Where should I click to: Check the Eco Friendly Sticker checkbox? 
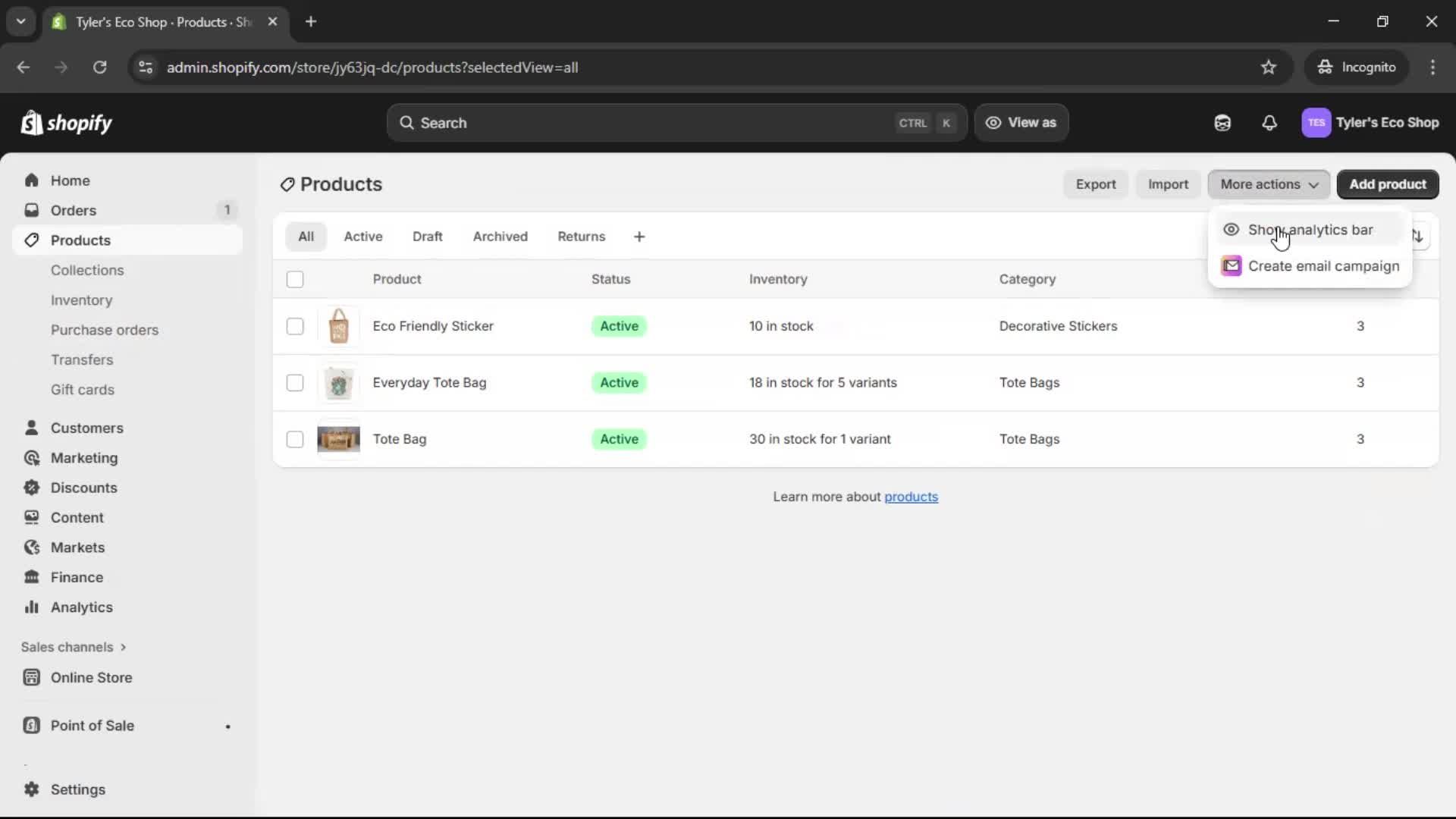(x=295, y=326)
